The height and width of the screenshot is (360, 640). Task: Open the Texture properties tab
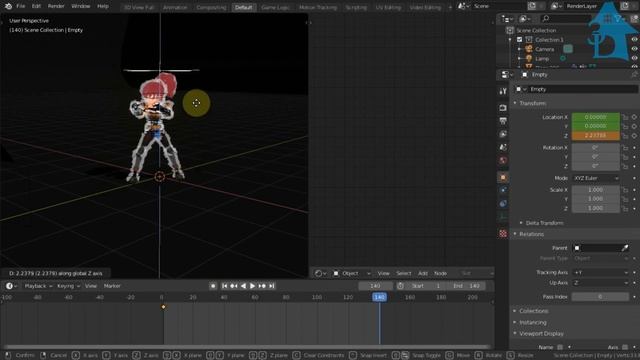tap(503, 233)
